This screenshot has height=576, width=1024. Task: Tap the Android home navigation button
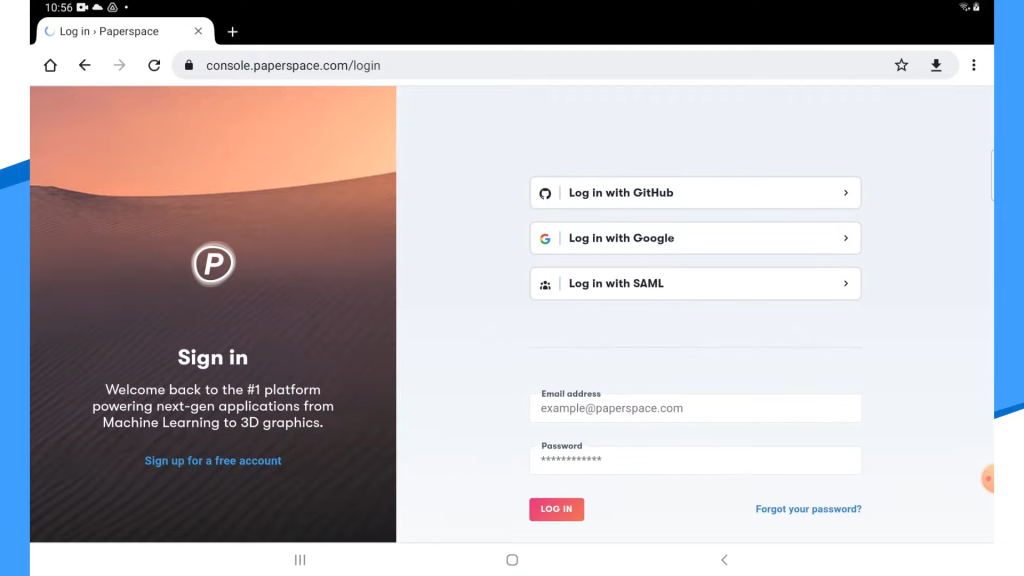click(x=512, y=560)
